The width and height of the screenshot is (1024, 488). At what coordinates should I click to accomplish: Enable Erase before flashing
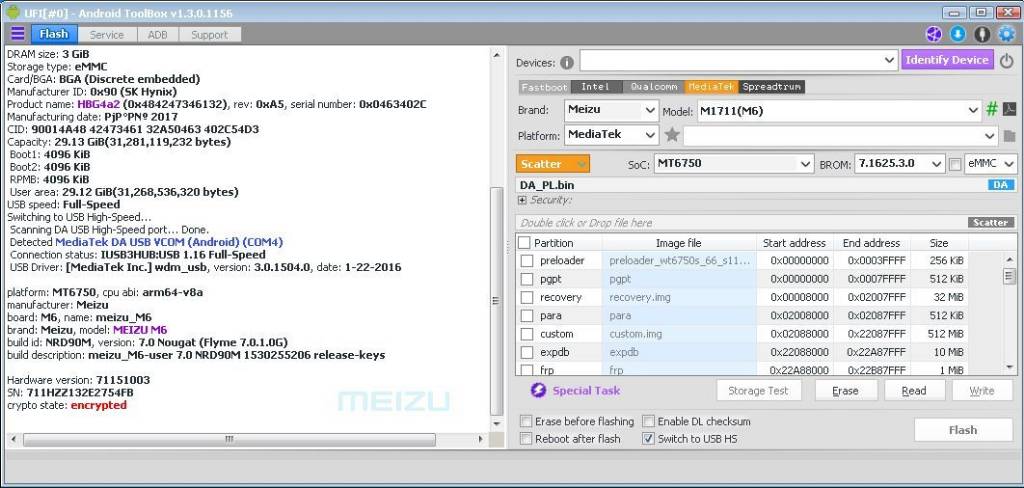pyautogui.click(x=526, y=421)
